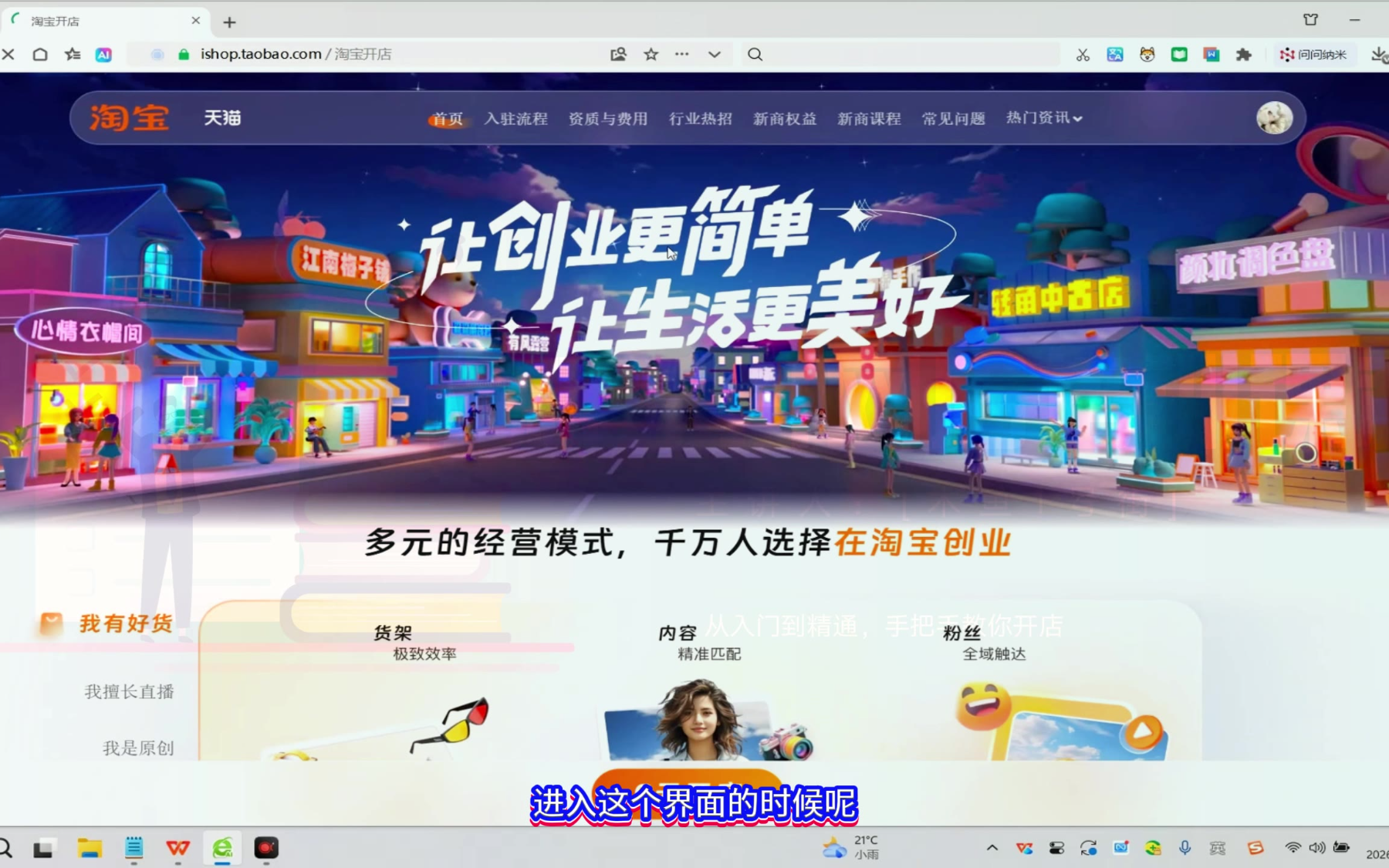Select the 新商课程 nav item

point(869,119)
